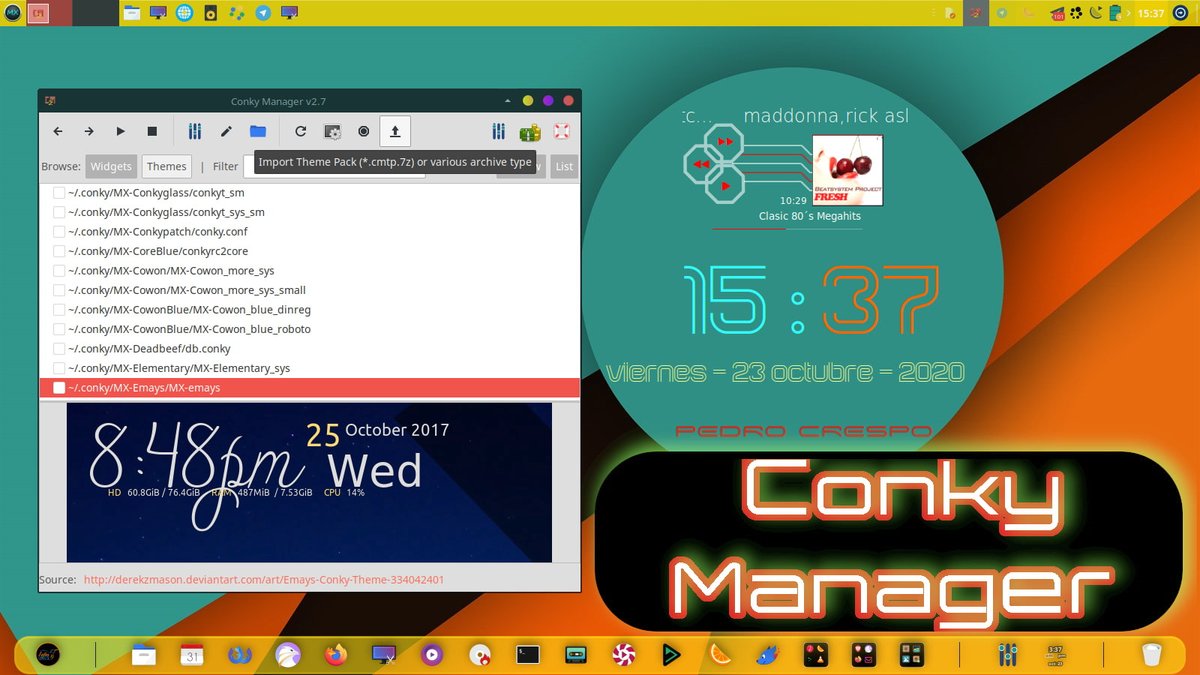Enable the MX-Cowon_blue_dinreg checkbox
The image size is (1200, 675).
pyautogui.click(x=59, y=310)
